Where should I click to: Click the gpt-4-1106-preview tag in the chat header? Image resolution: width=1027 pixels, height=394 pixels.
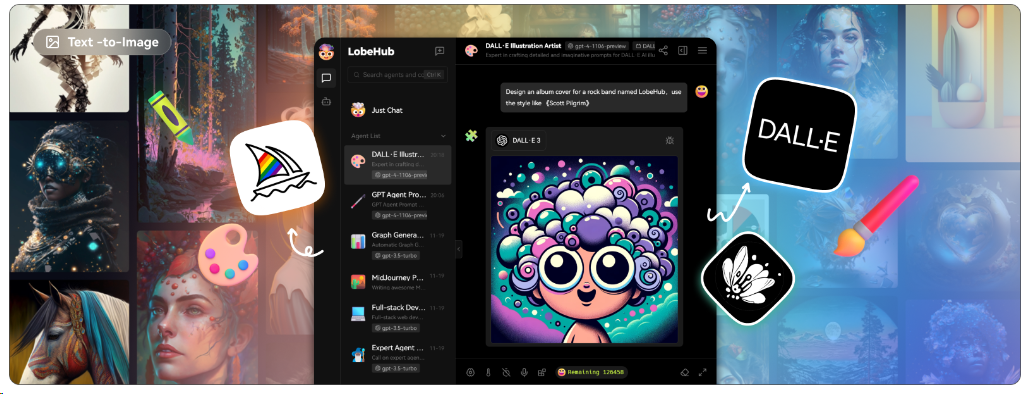(x=597, y=46)
